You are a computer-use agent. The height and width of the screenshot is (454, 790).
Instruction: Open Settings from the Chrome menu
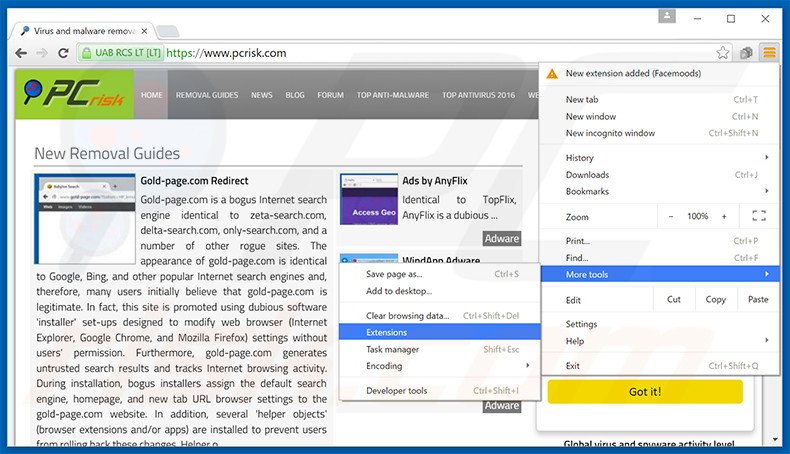pos(582,324)
